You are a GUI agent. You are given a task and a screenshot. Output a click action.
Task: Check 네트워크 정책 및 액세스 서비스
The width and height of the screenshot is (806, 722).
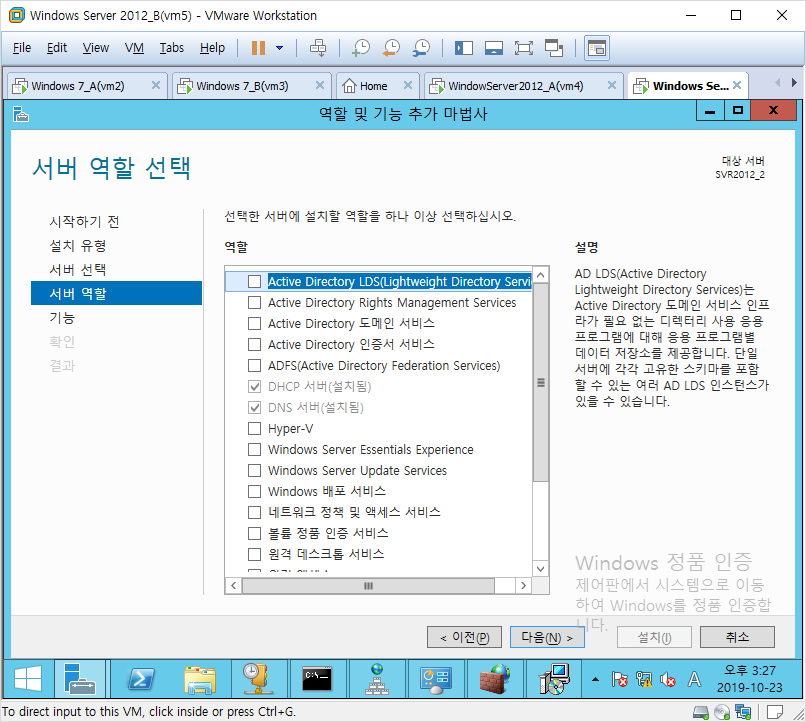tap(254, 512)
